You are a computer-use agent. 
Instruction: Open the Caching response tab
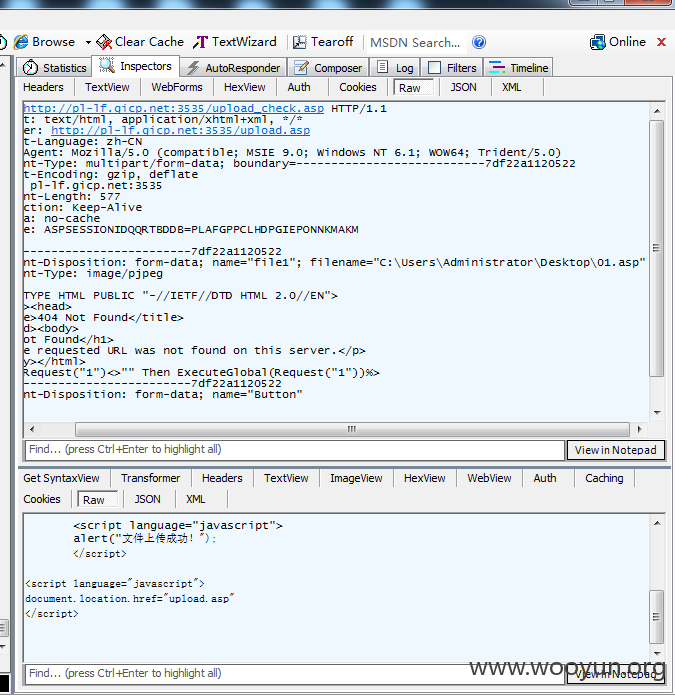click(x=604, y=478)
